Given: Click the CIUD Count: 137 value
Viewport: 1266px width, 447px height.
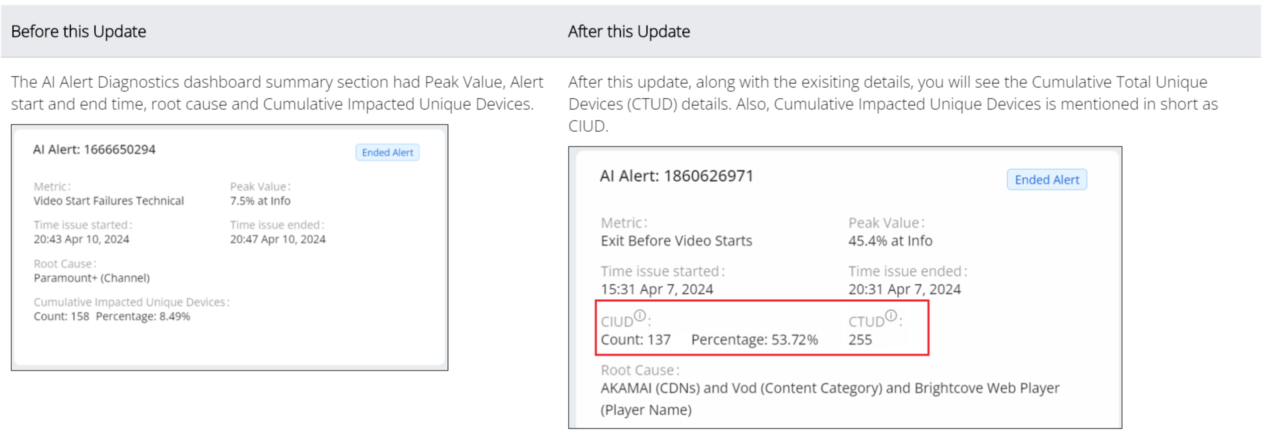Looking at the screenshot, I should click(636, 340).
